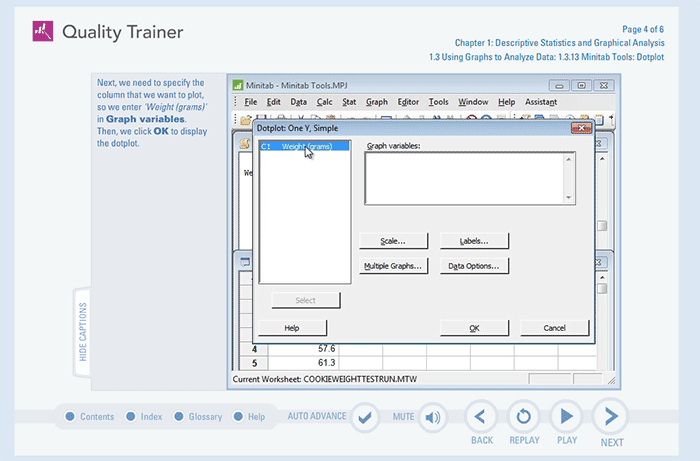This screenshot has height=461, width=700.
Task: Go back to the previous page
Action: click(x=482, y=417)
